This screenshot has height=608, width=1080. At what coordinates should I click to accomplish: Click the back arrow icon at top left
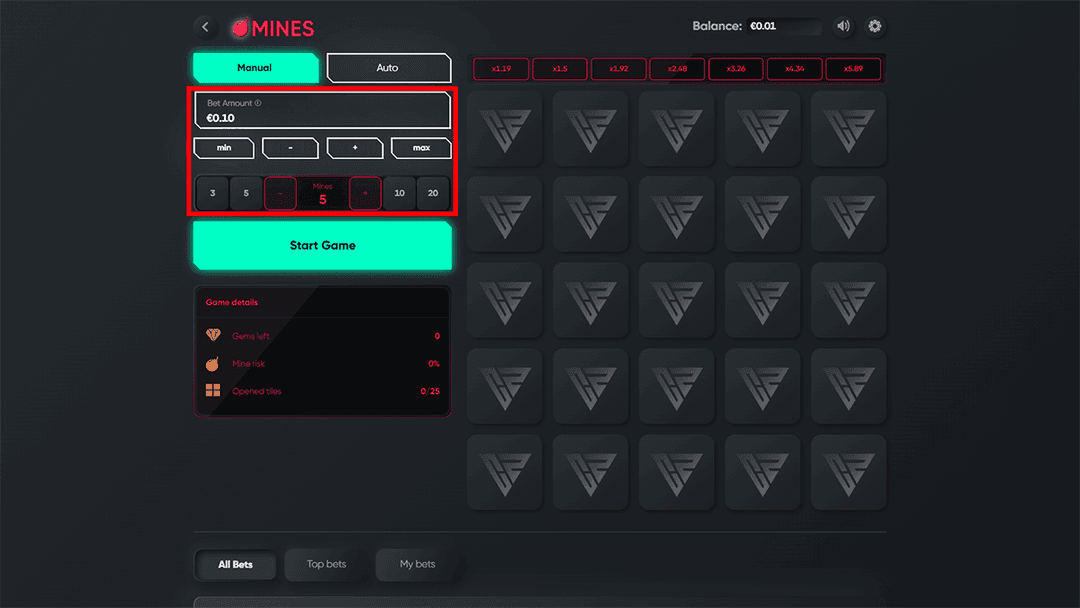[206, 27]
